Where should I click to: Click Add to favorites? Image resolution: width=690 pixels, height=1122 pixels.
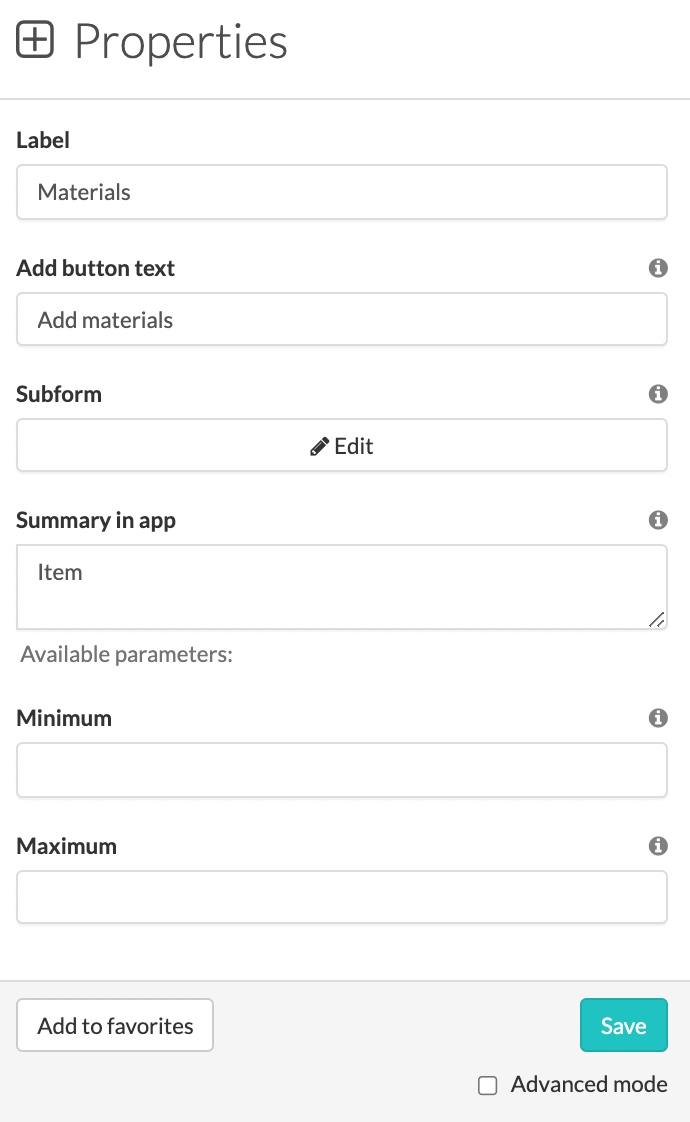coord(114,1025)
